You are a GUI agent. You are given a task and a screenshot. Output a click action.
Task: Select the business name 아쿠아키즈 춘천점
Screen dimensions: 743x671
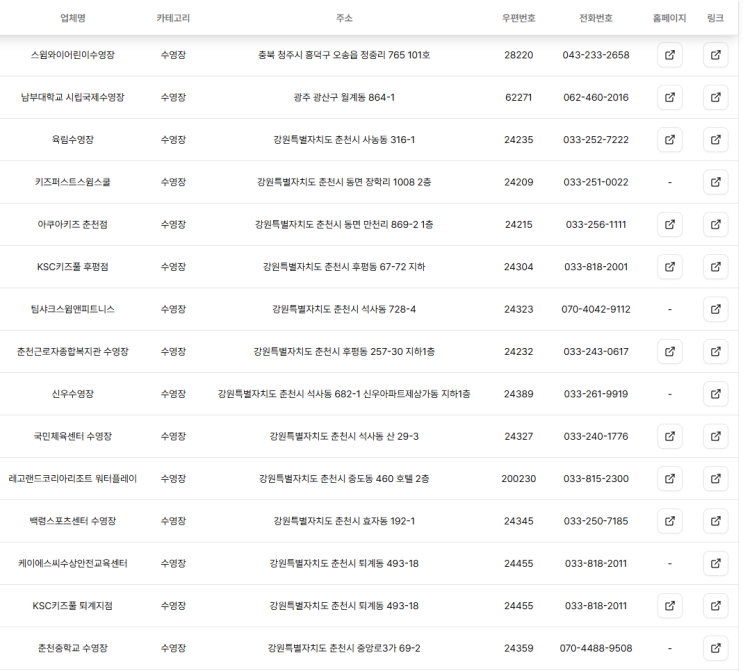point(72,224)
